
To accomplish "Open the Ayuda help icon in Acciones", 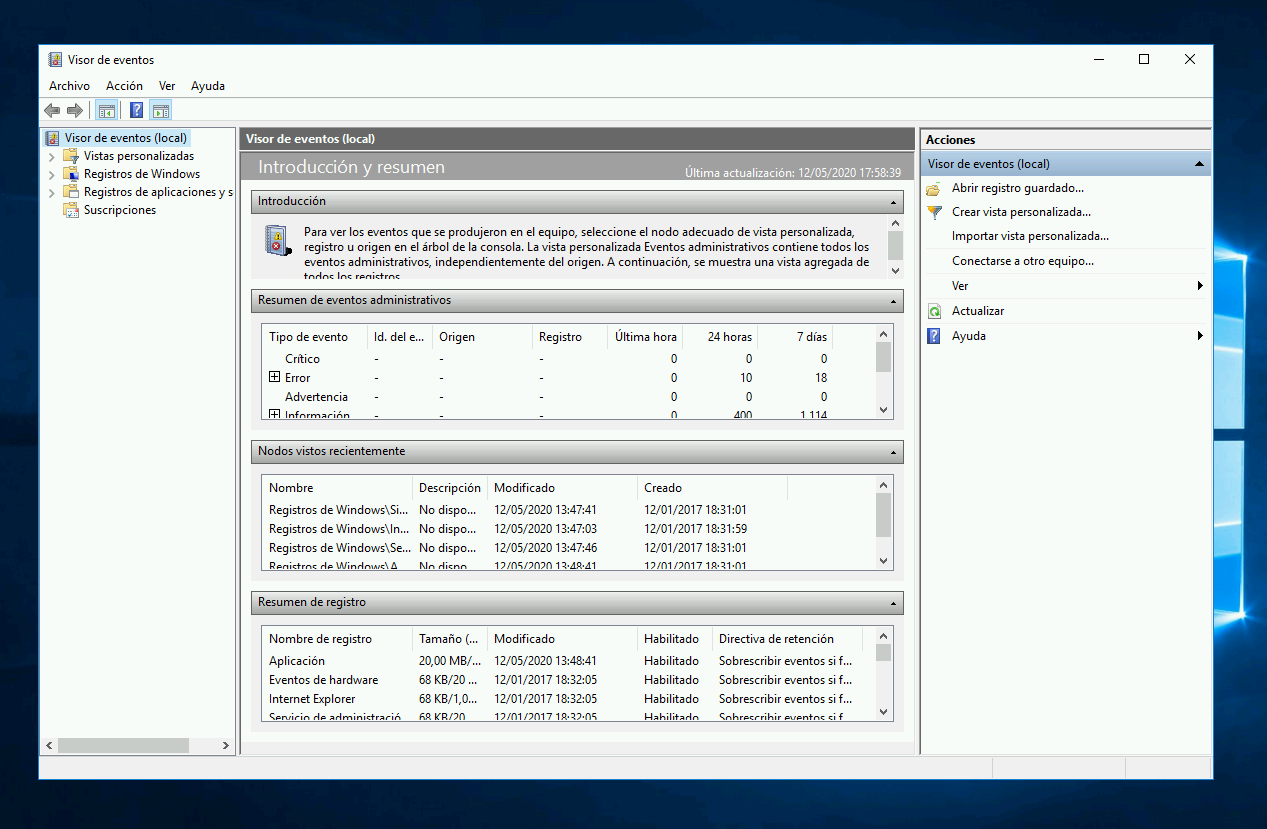I will click(x=934, y=335).
